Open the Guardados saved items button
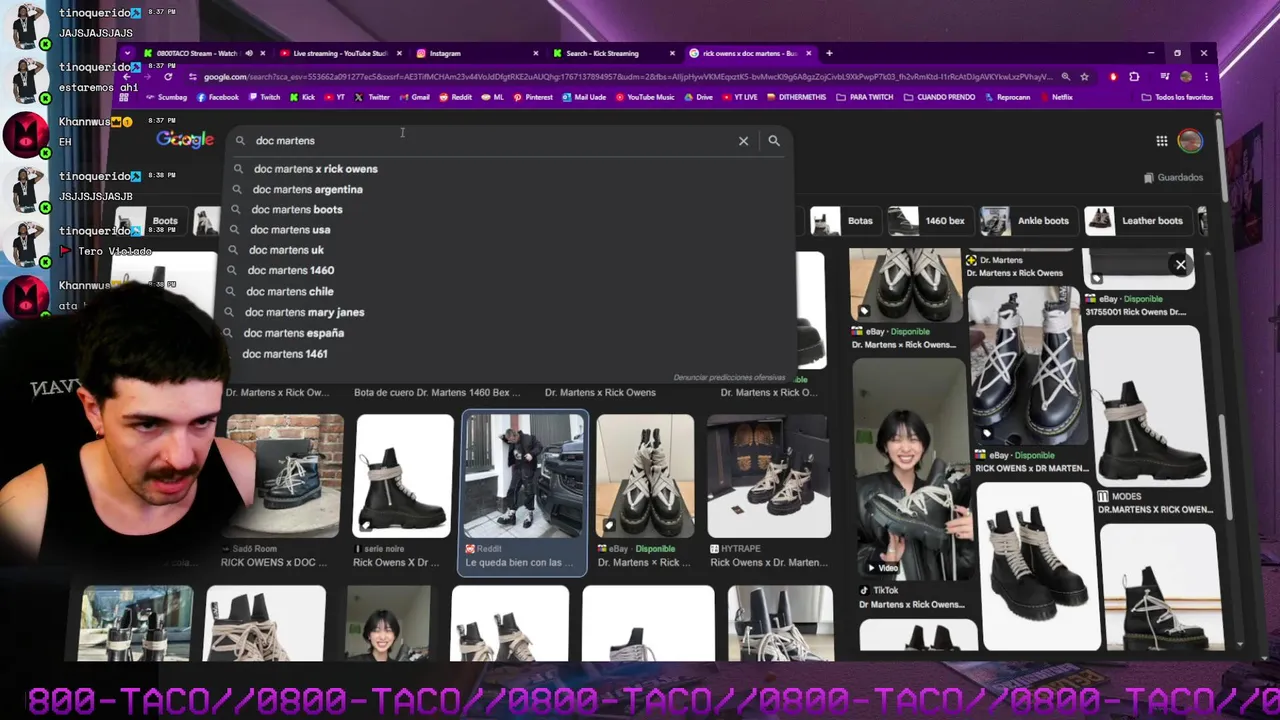Image resolution: width=1280 pixels, height=720 pixels. coord(1173,177)
